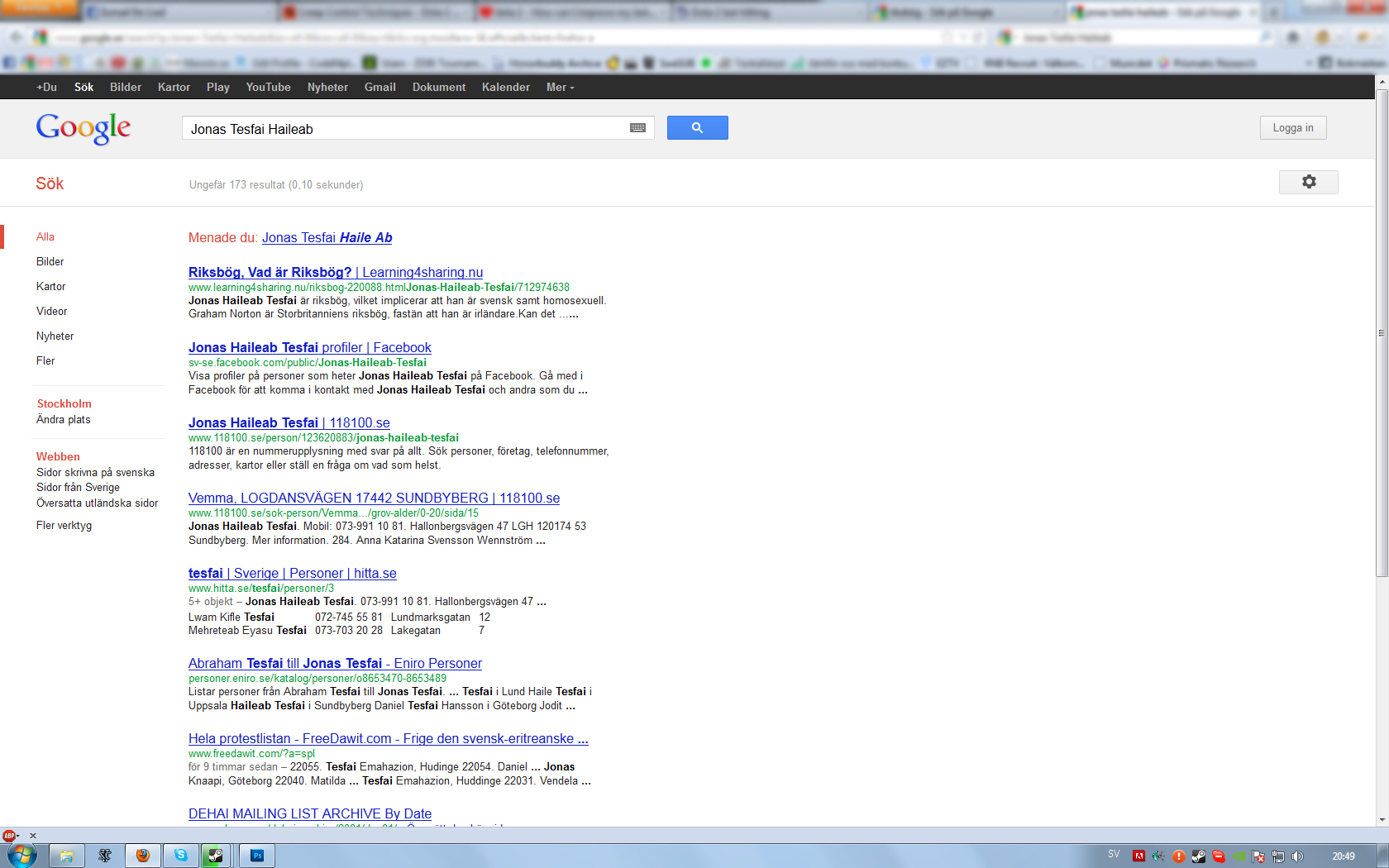Click the Google logo
The width and height of the screenshot is (1389, 868).
pos(83,128)
